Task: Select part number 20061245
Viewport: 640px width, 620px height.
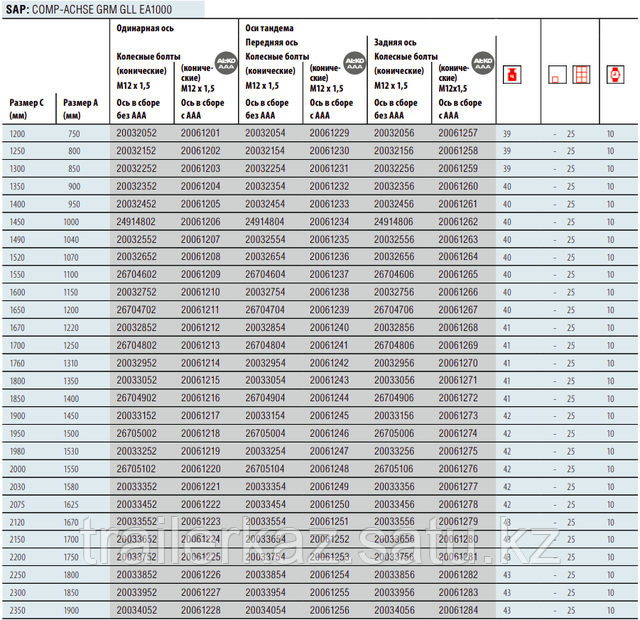Action: 329,416
